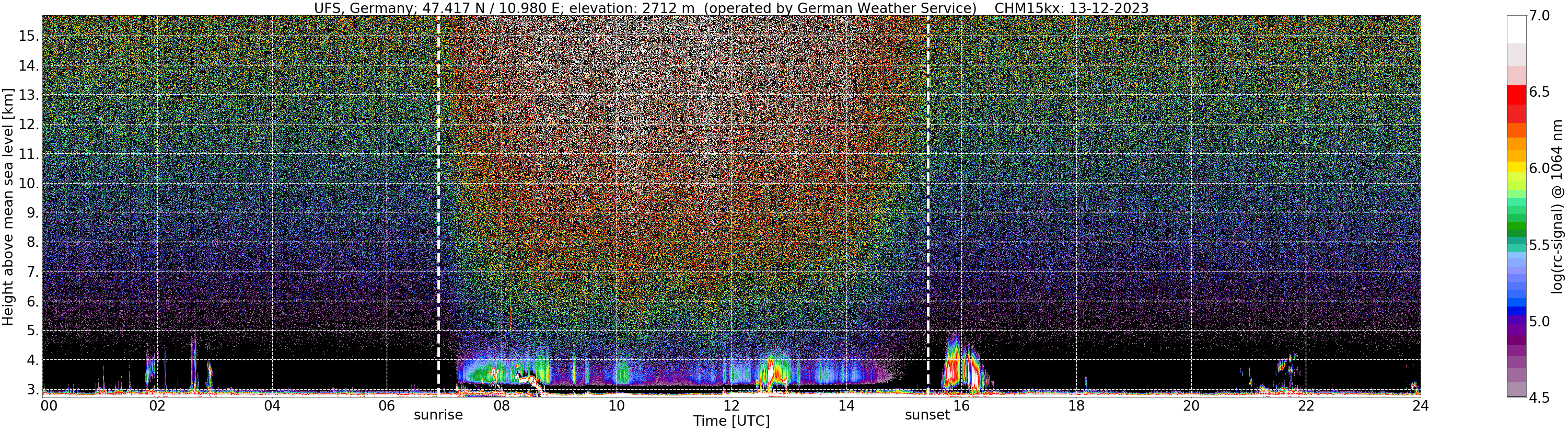
Task: Click the height axis tick label '5.'
Action: [32, 331]
